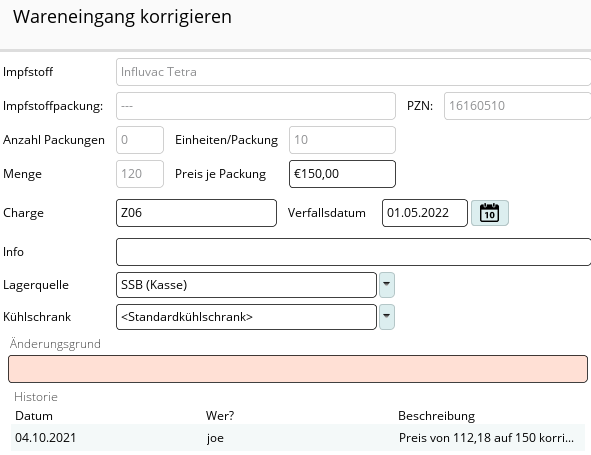The height and width of the screenshot is (455, 591).
Task: Expand the Kühlschrank dropdown arrow
Action: point(387,317)
